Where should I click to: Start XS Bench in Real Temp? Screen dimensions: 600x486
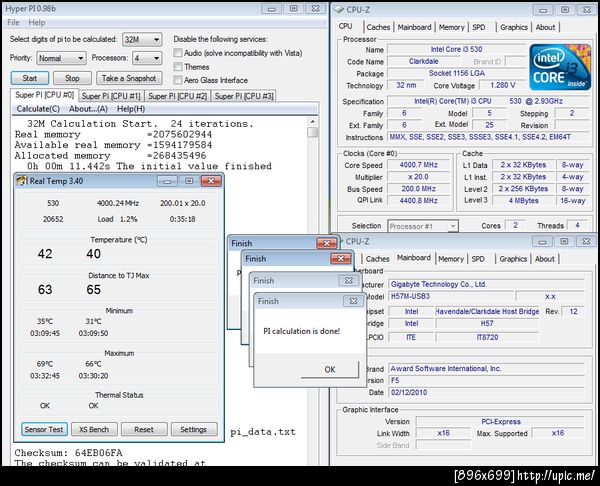point(94,430)
